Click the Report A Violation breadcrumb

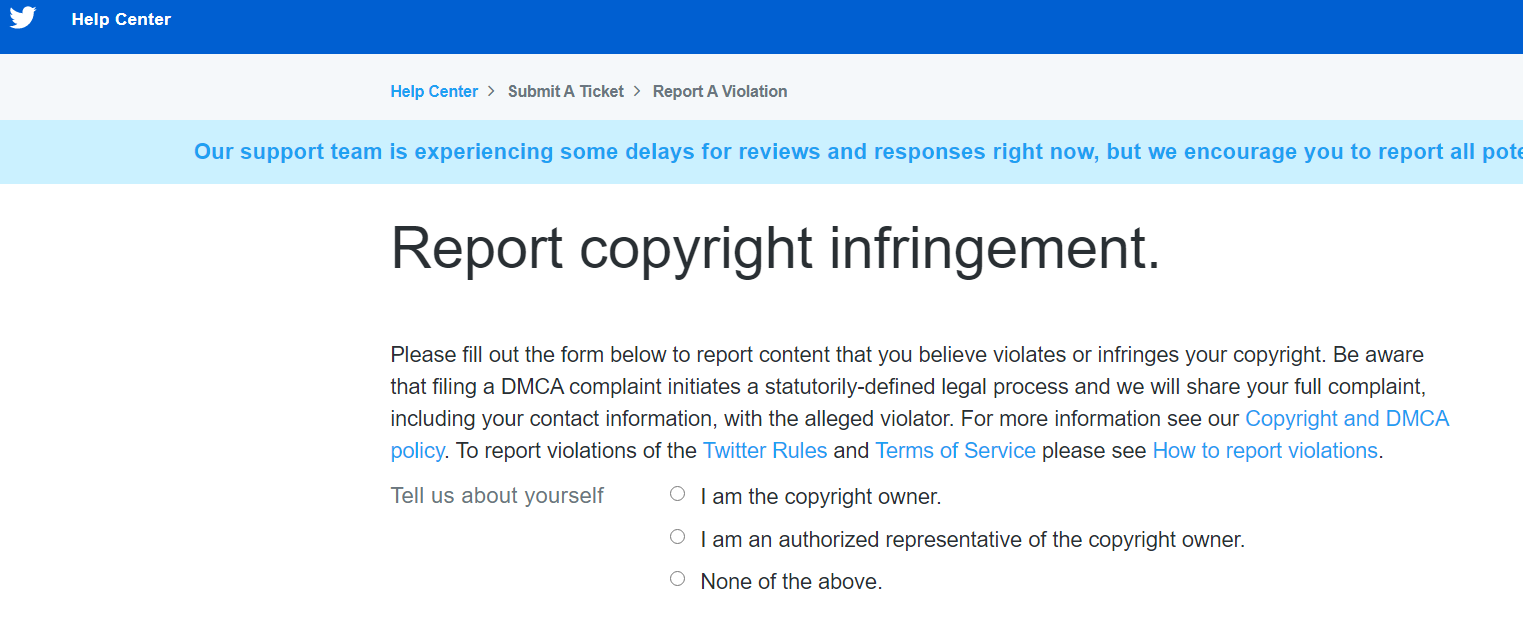click(x=720, y=91)
